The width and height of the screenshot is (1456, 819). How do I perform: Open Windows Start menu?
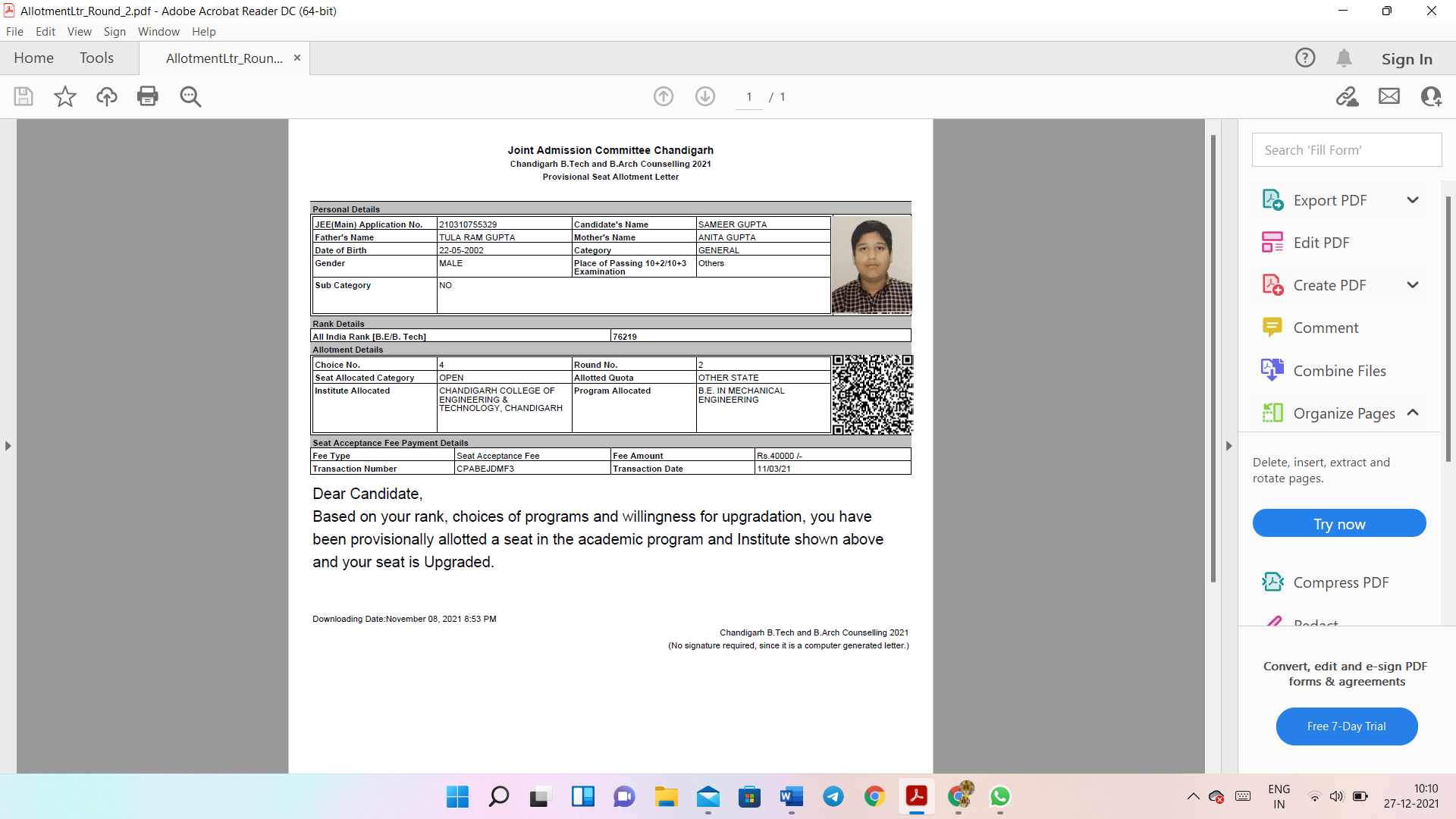[x=457, y=796]
